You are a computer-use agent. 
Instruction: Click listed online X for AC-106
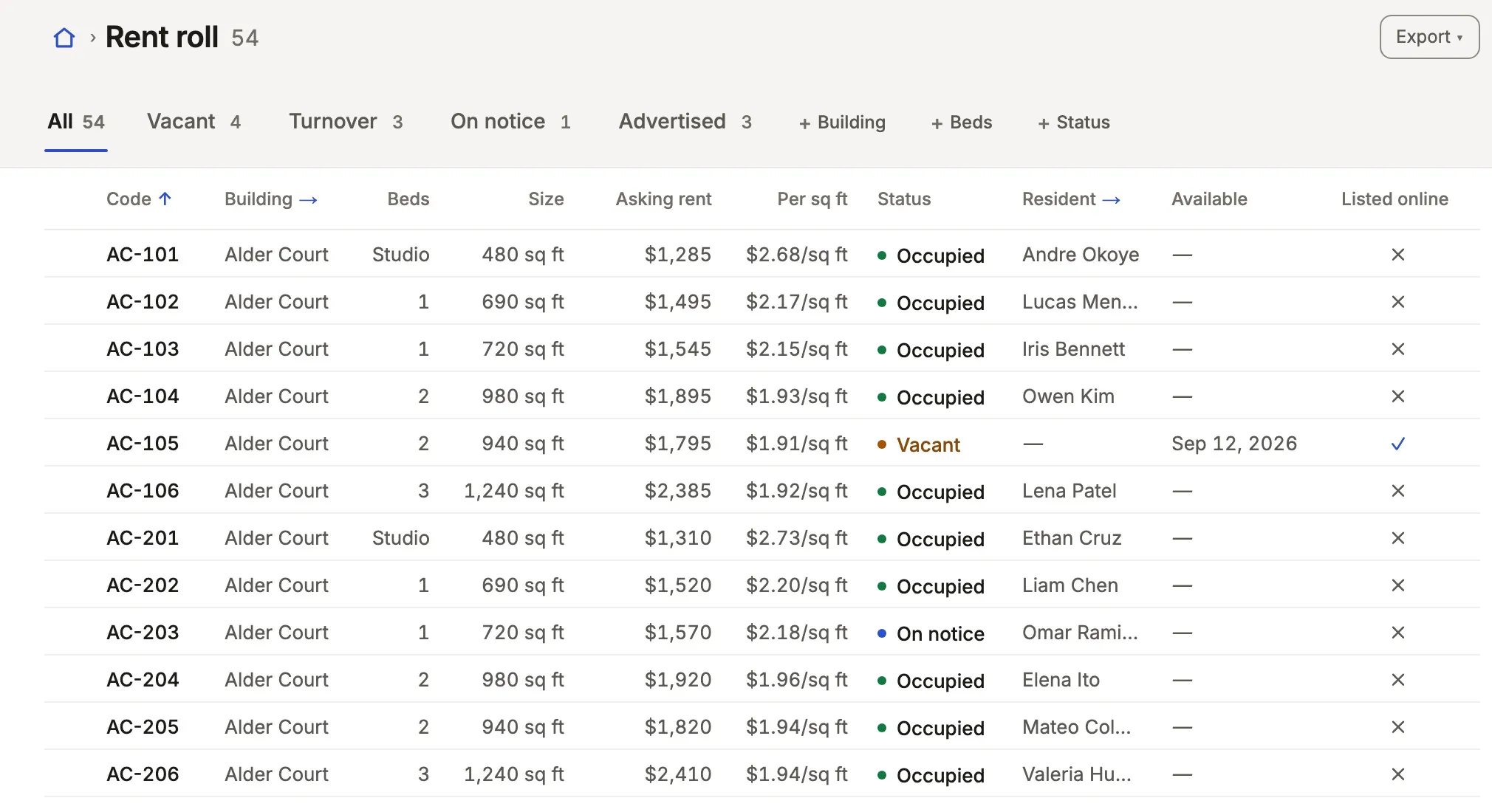coord(1397,491)
